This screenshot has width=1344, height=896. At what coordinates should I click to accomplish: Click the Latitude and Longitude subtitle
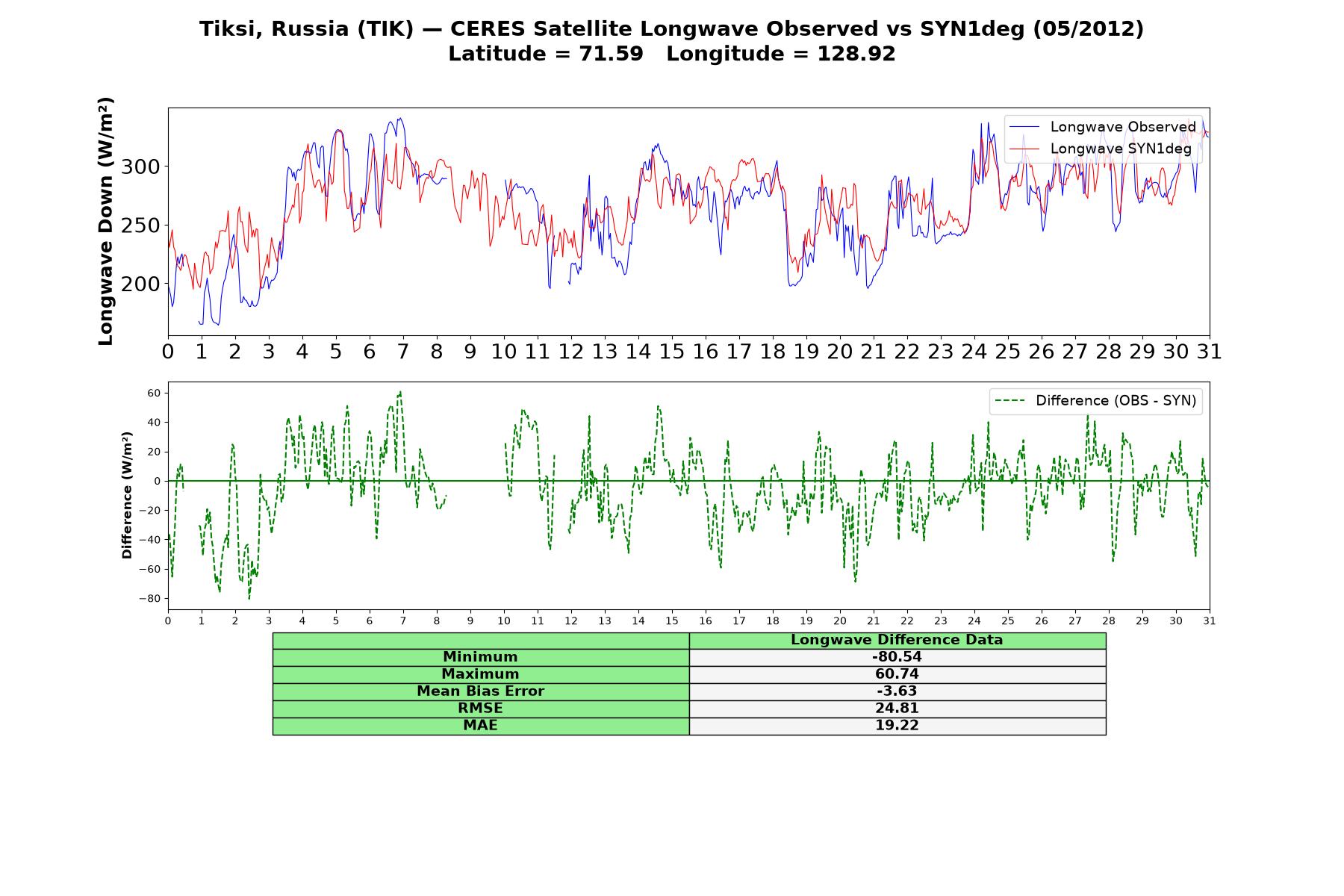pyautogui.click(x=671, y=54)
